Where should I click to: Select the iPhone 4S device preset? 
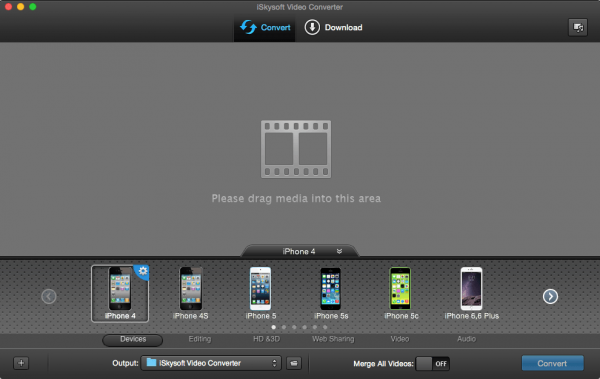[191, 294]
